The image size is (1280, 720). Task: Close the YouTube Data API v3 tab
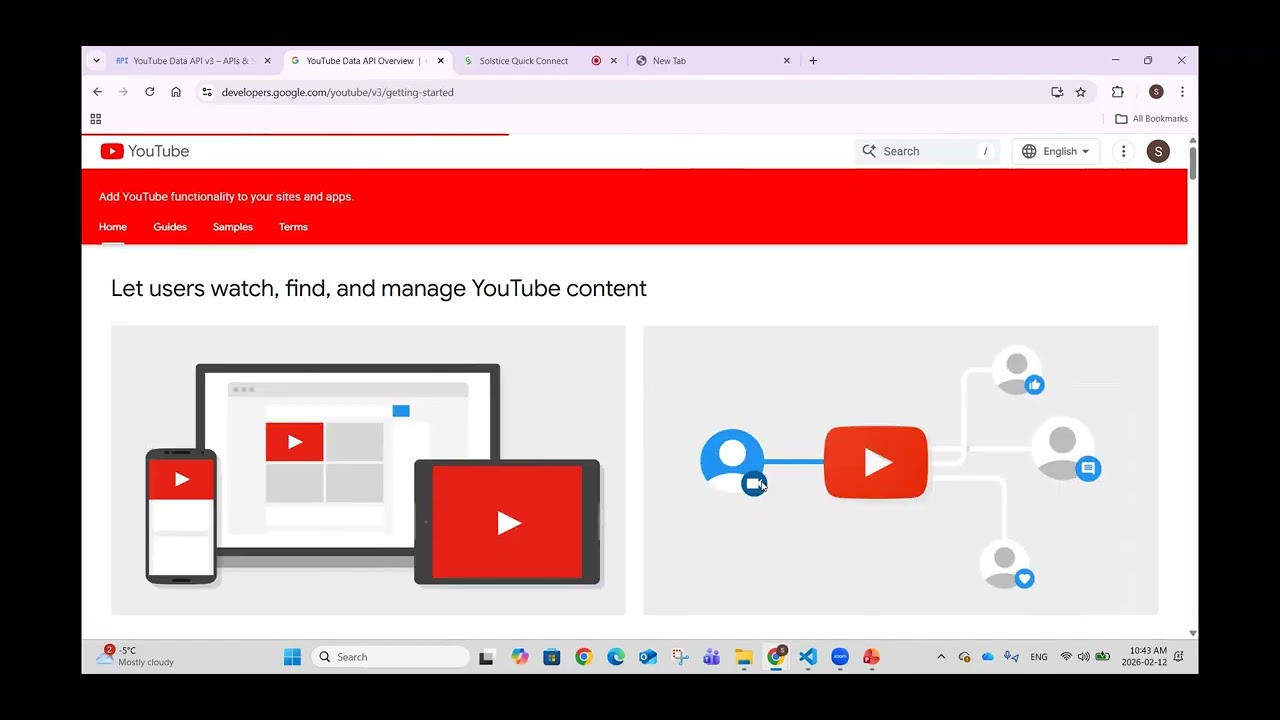pos(267,61)
